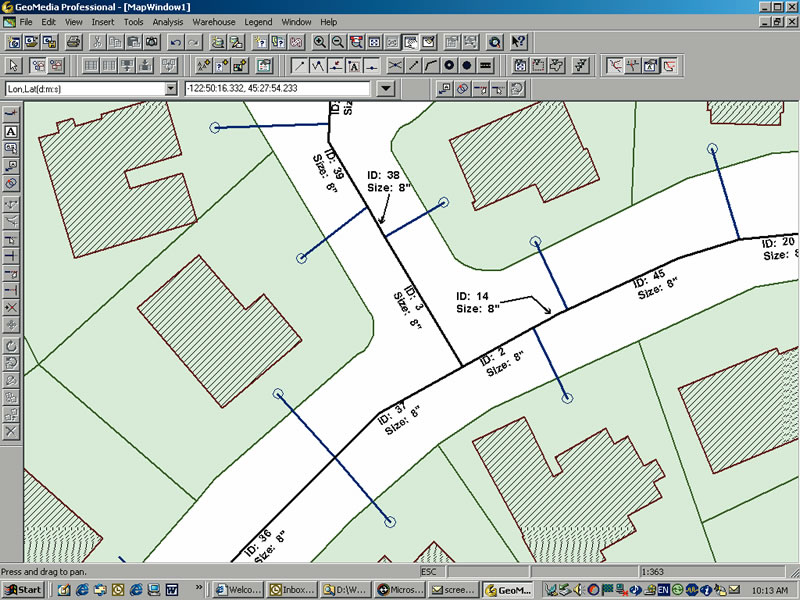Toggle the end point snap button

pos(299,65)
